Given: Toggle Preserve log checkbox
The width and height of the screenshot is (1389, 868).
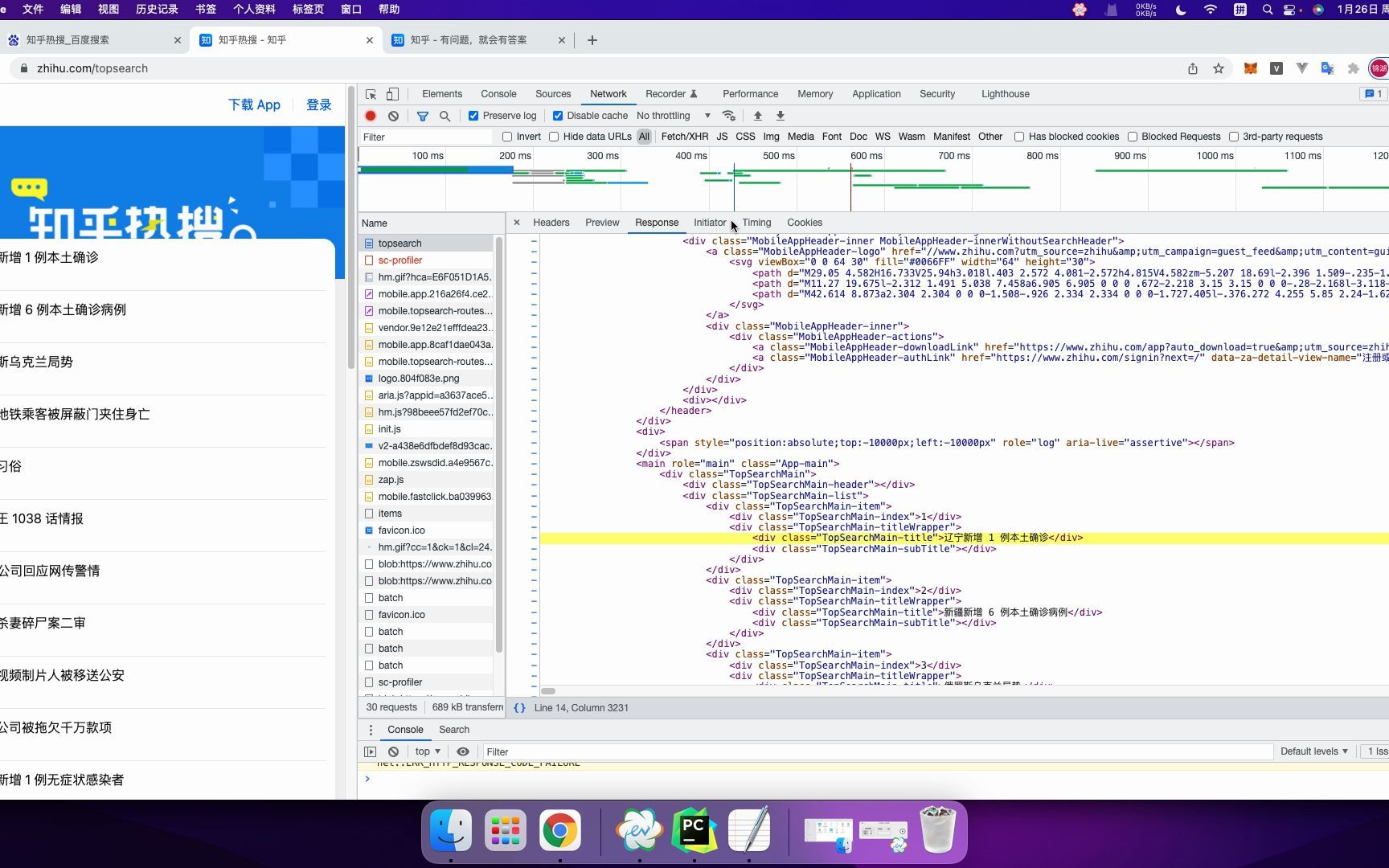Looking at the screenshot, I should (473, 116).
